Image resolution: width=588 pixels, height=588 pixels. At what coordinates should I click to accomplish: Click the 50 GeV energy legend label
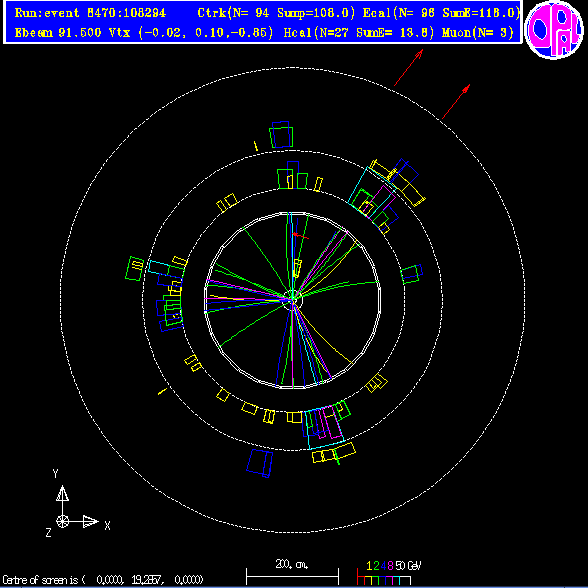coord(408,566)
